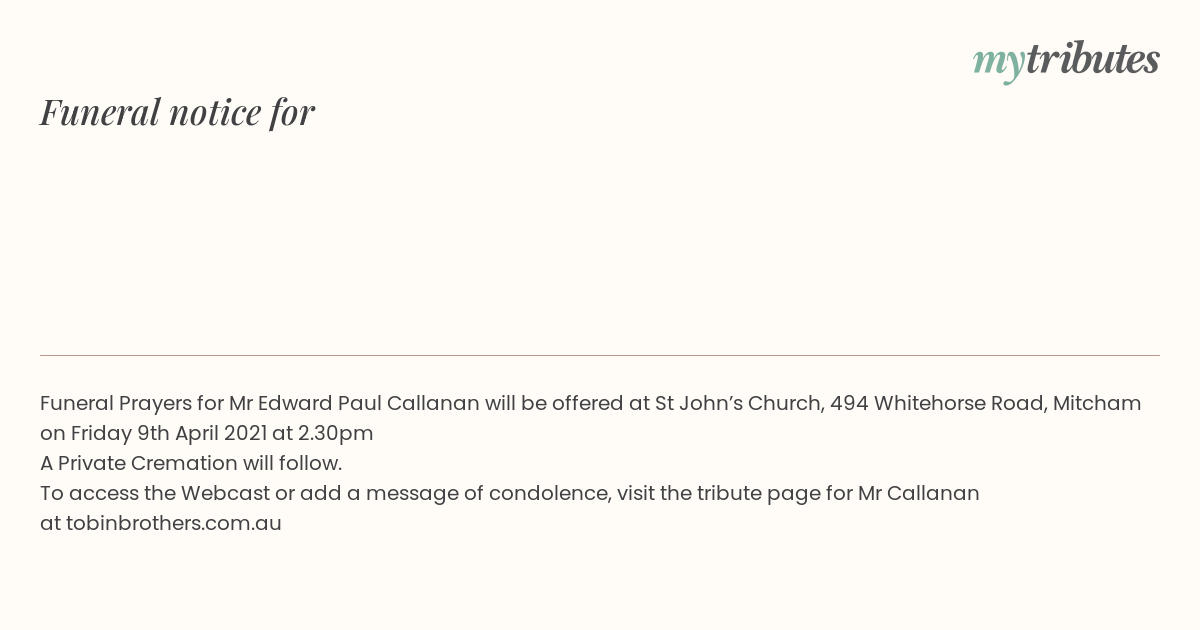Click "Mr Callanan" ending the fourth line
Image resolution: width=1200 pixels, height=630 pixels.
[x=919, y=493]
